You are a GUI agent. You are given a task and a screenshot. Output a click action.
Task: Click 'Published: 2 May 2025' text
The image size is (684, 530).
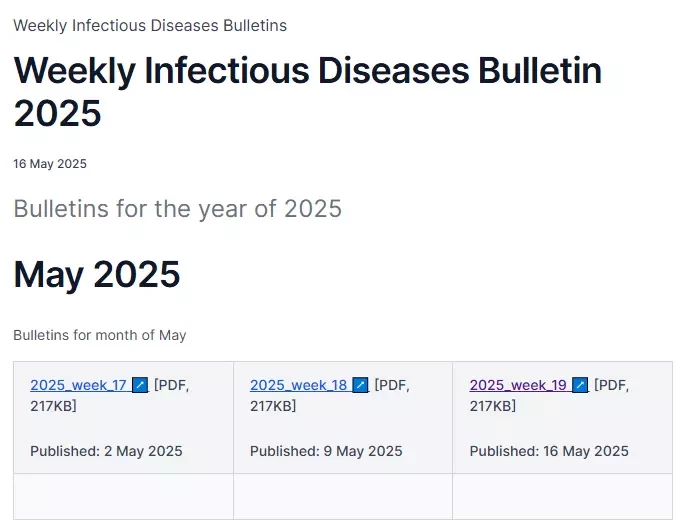(106, 451)
